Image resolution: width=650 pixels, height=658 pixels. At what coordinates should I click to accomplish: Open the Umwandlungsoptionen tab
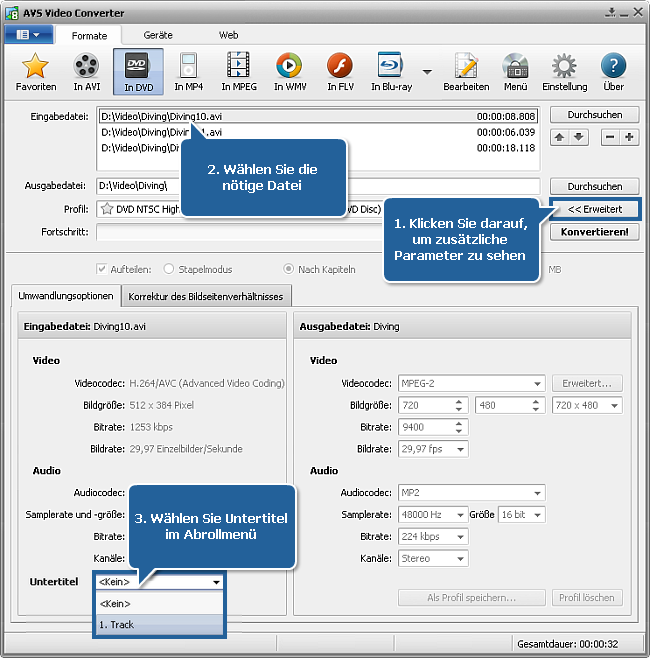(66, 296)
